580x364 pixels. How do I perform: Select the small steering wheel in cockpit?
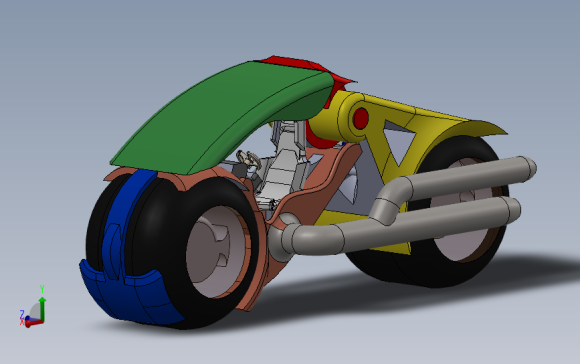249,159
